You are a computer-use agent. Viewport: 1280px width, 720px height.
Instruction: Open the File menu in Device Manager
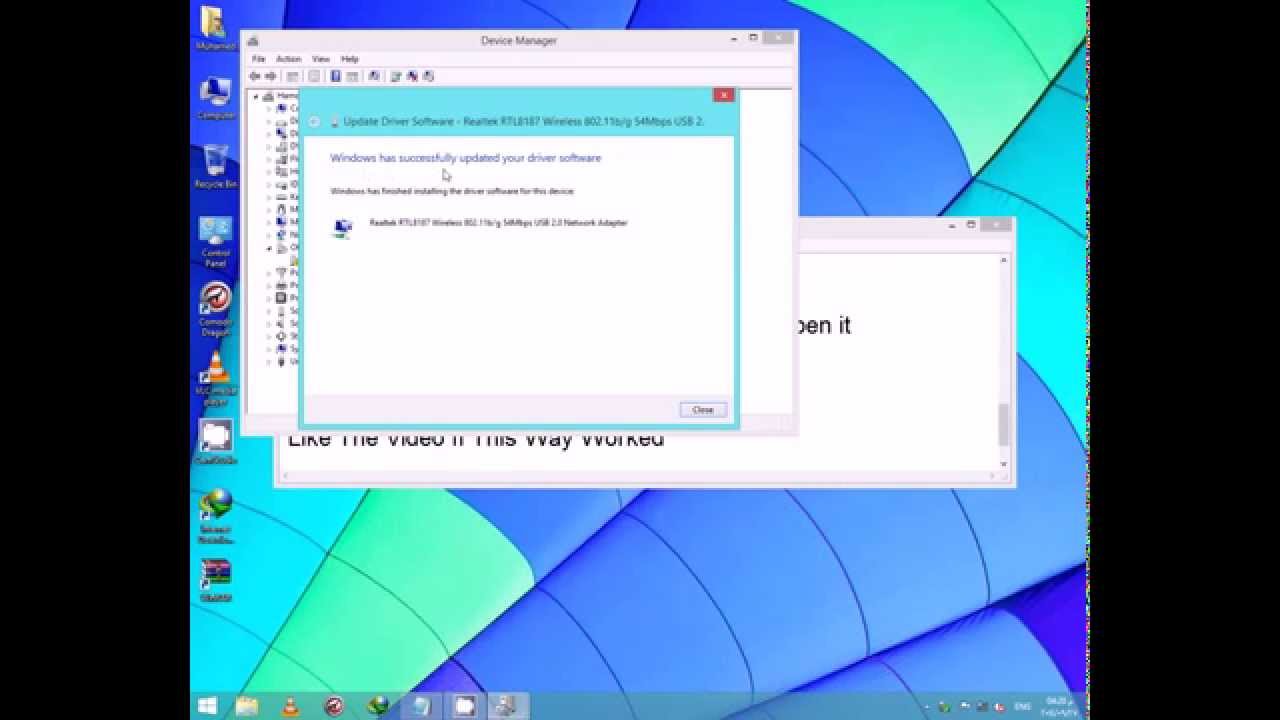pos(258,59)
